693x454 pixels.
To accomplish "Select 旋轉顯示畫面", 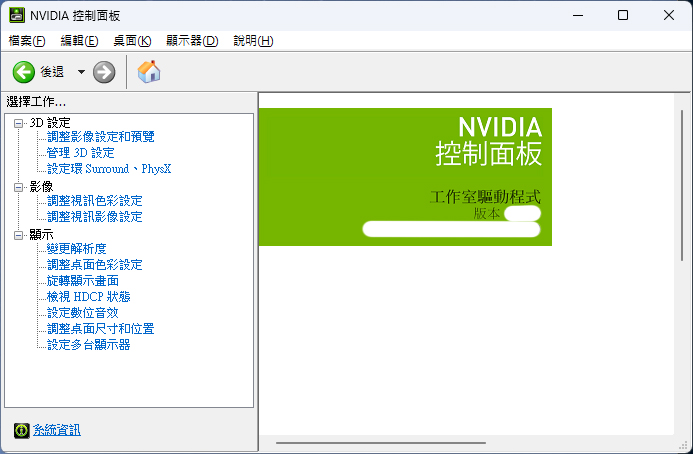I will 83,281.
